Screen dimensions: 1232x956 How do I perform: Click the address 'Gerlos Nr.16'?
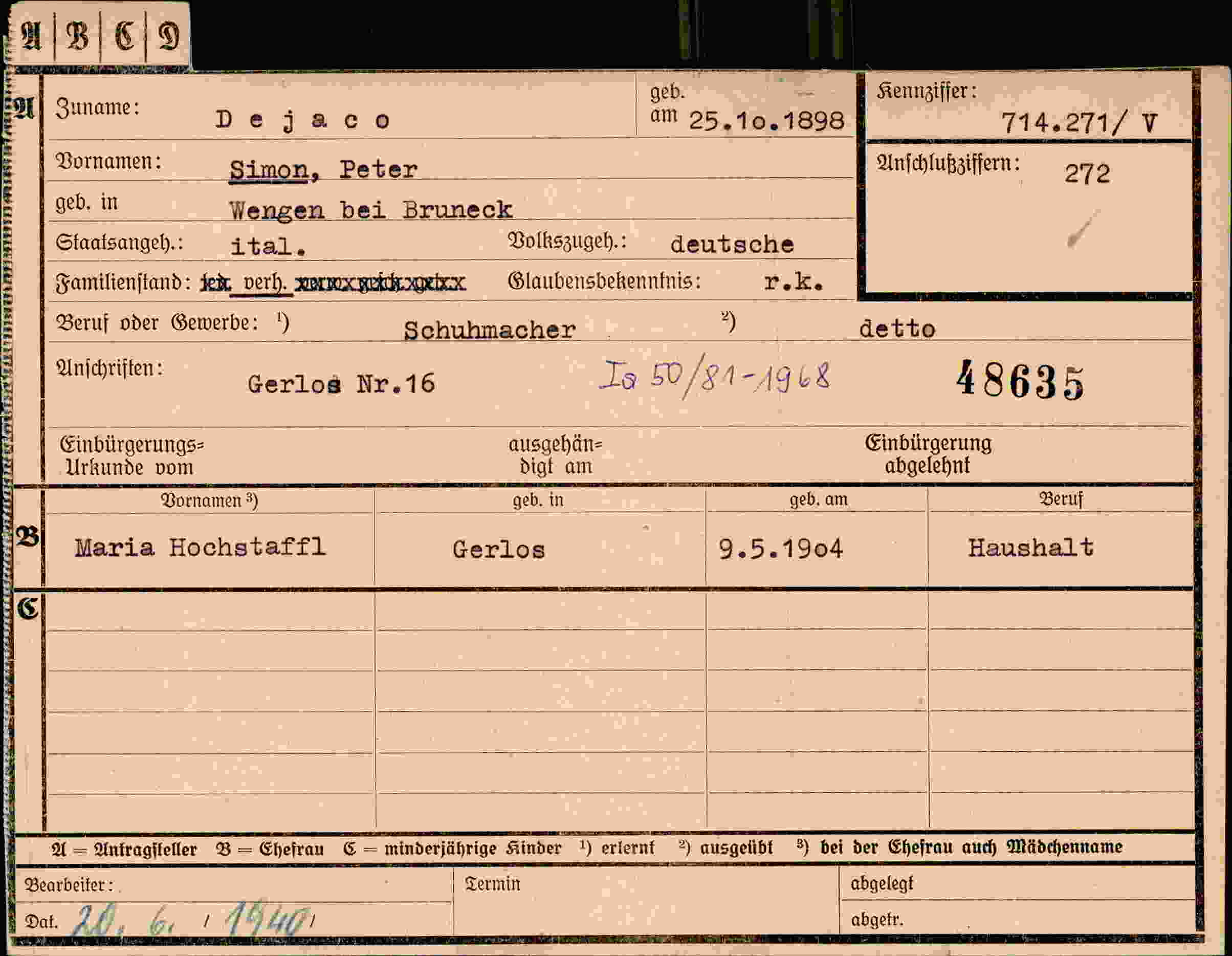coord(341,384)
